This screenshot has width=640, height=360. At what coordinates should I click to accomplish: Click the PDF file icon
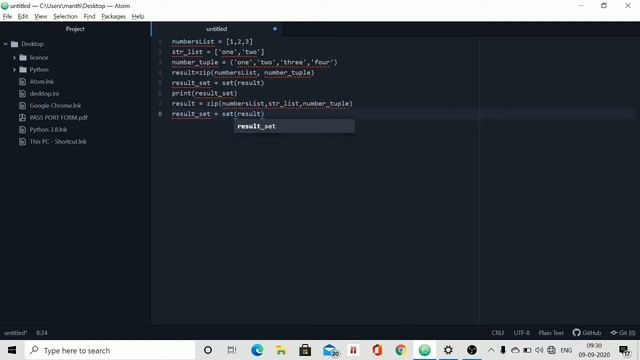coord(22,118)
